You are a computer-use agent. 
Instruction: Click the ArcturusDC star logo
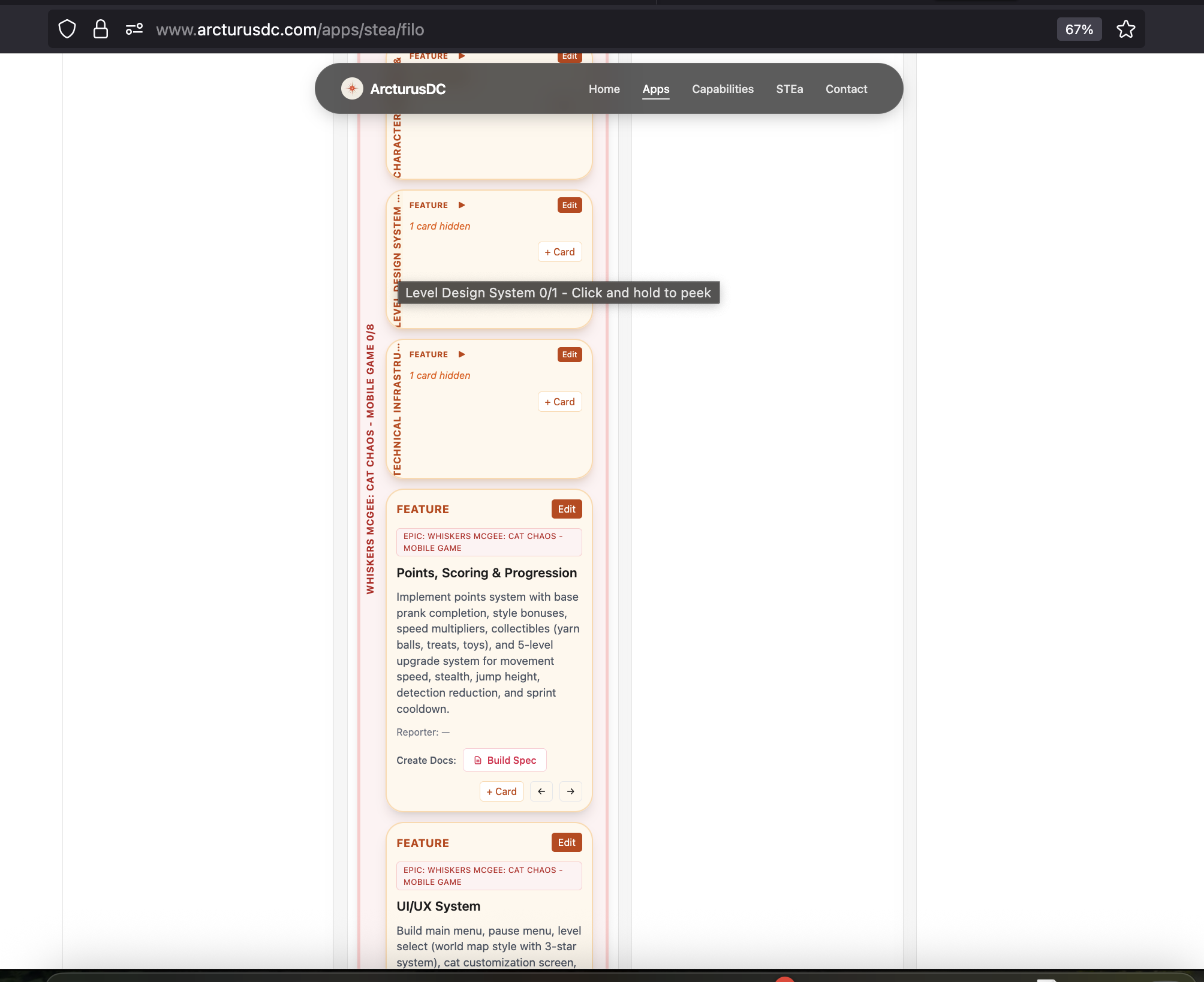coord(352,89)
